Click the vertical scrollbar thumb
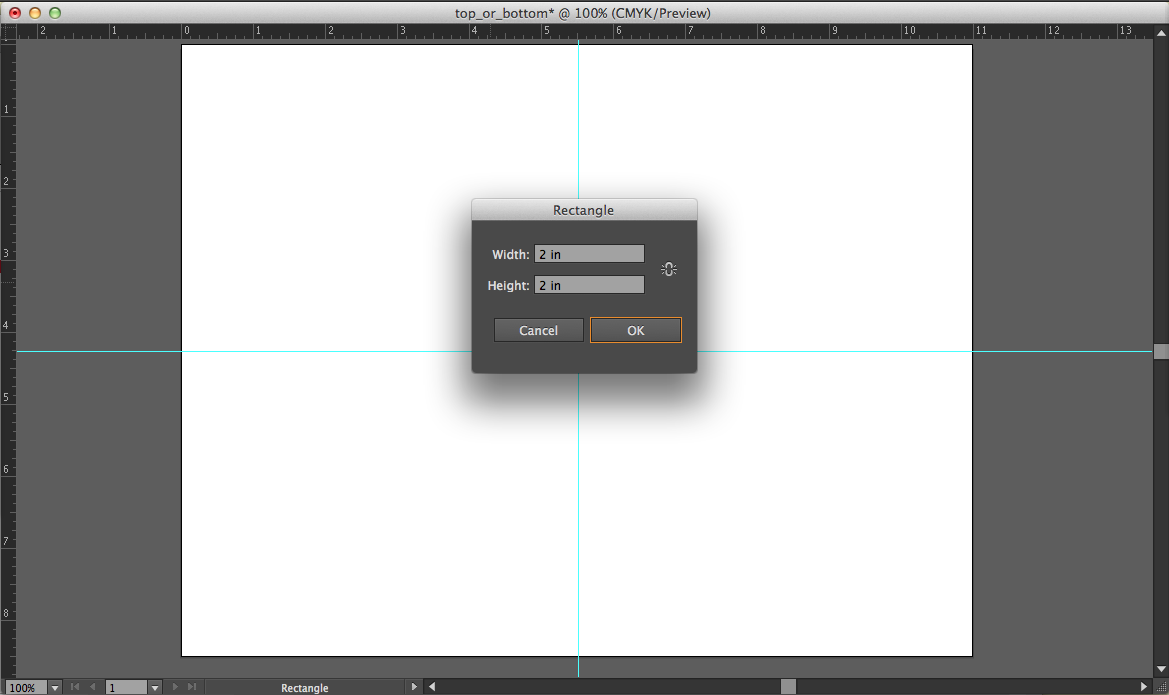This screenshot has height=695, width=1169. coord(1161,351)
